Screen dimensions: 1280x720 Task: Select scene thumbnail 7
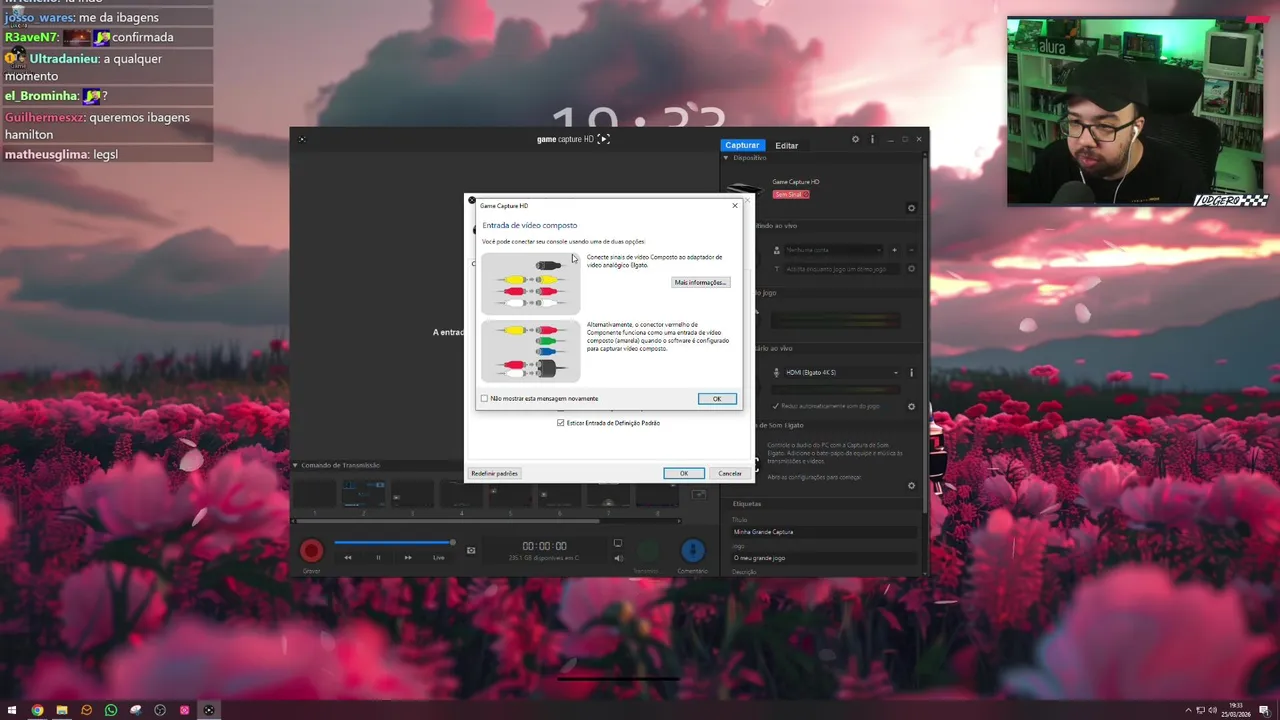(x=608, y=494)
